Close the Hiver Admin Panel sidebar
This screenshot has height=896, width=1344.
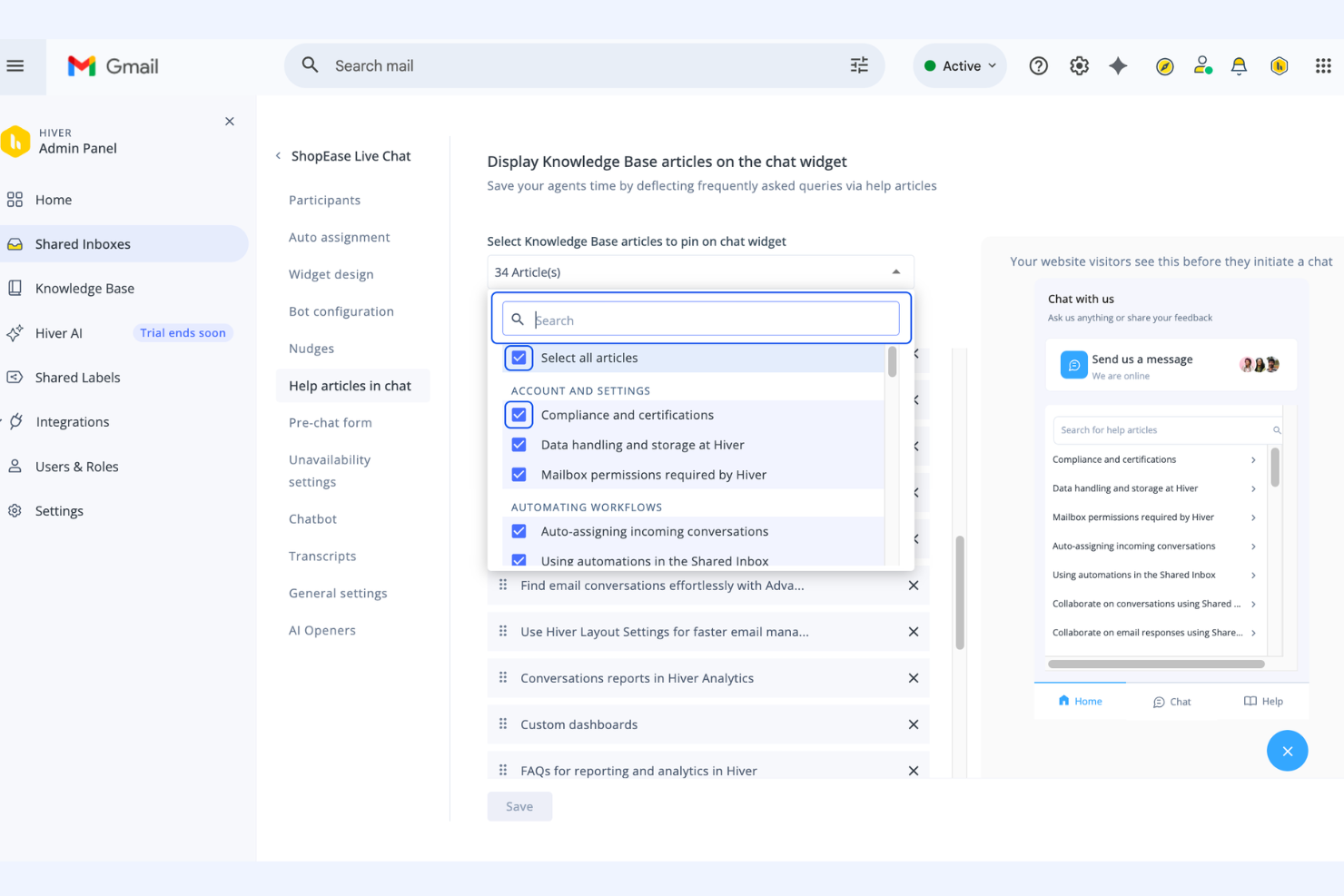point(230,121)
